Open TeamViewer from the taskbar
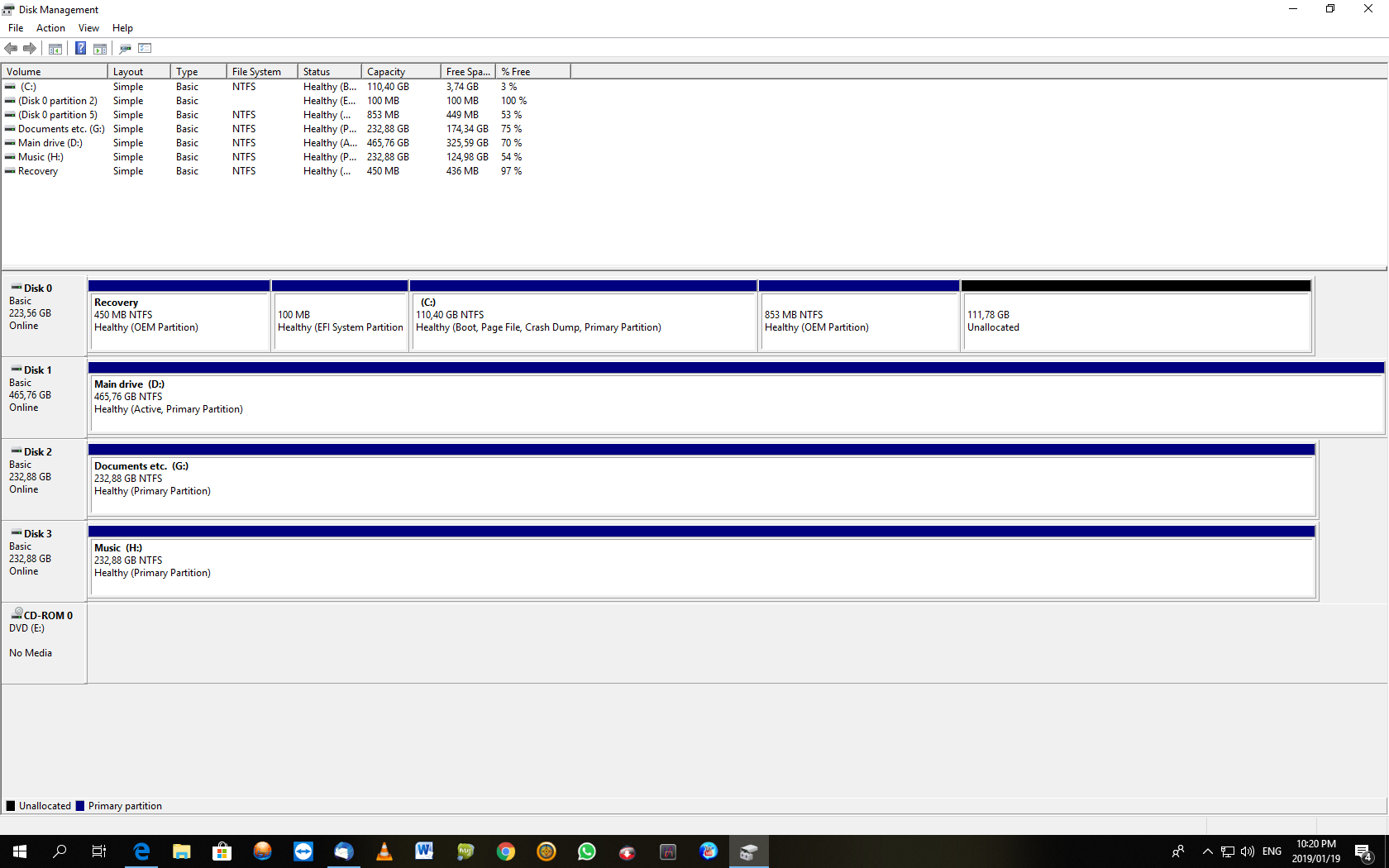The width and height of the screenshot is (1389, 868). (x=303, y=851)
